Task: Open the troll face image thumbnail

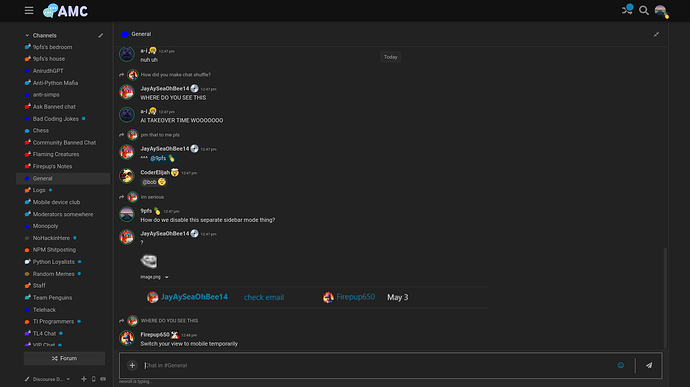Action: point(149,261)
